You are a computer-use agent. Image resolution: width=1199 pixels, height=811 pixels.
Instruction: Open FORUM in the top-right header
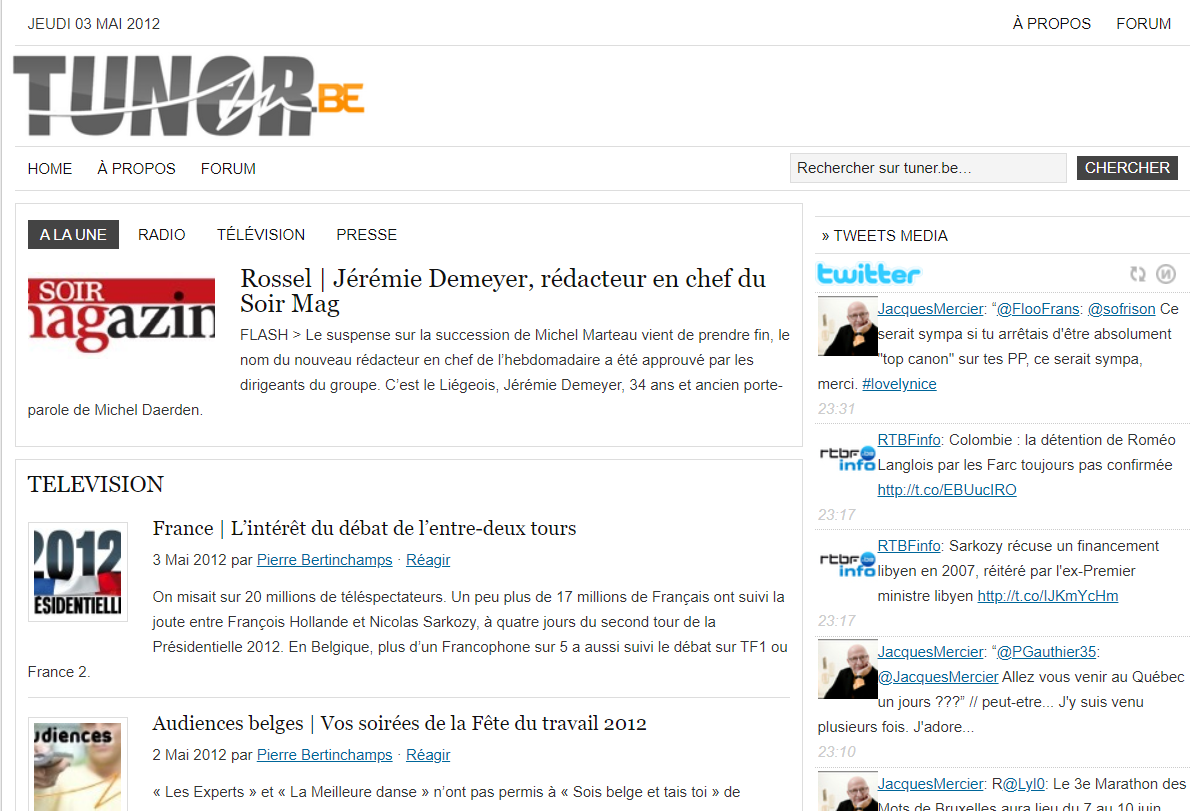1143,24
